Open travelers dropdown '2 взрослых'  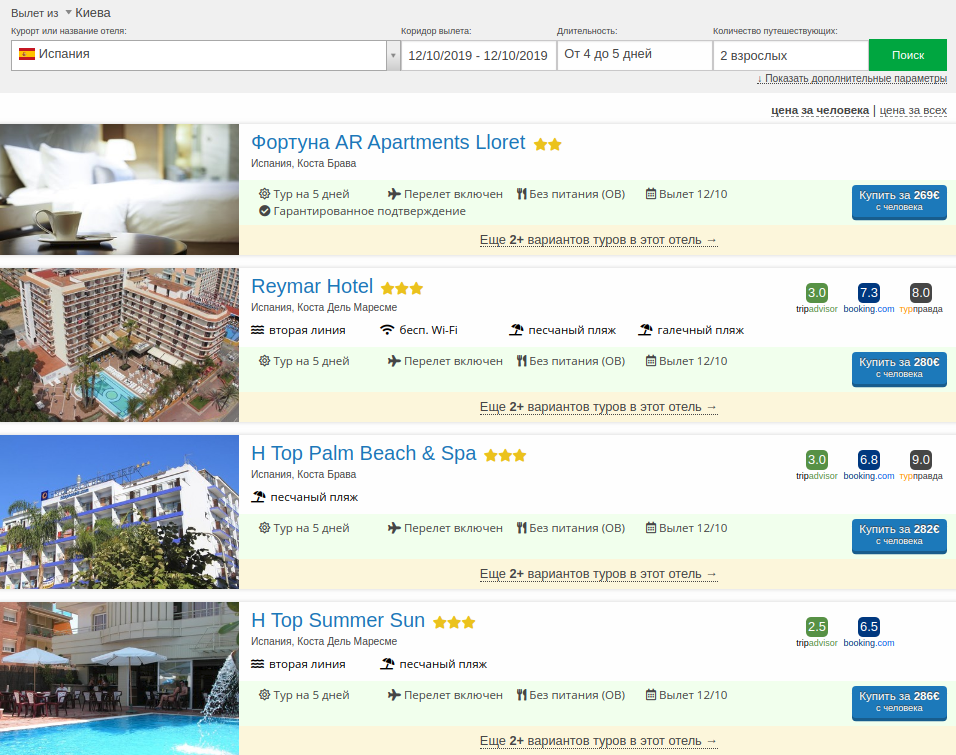pyautogui.click(x=791, y=55)
